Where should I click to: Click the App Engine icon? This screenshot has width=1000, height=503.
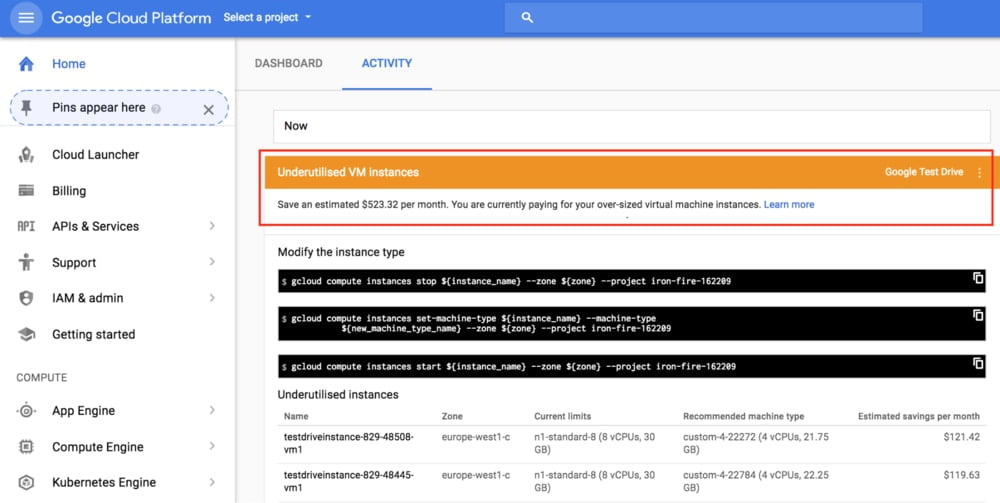coord(26,411)
